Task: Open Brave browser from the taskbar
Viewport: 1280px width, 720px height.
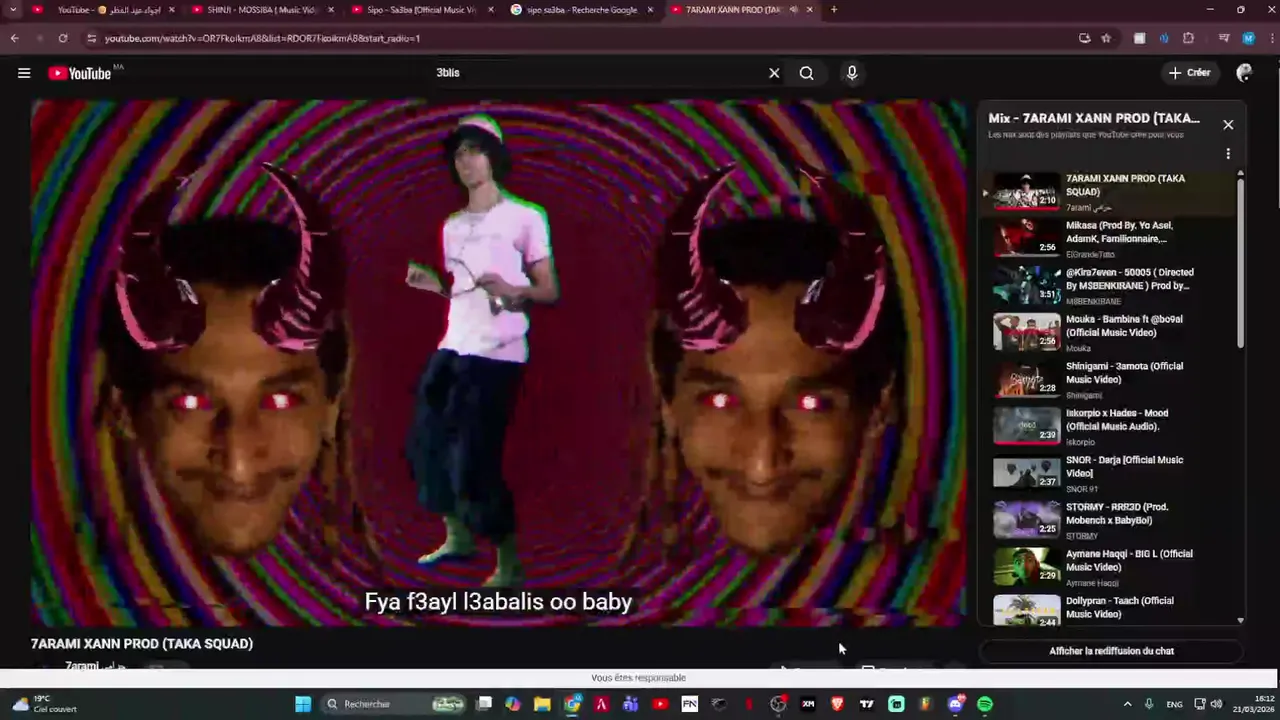Action: [x=837, y=704]
